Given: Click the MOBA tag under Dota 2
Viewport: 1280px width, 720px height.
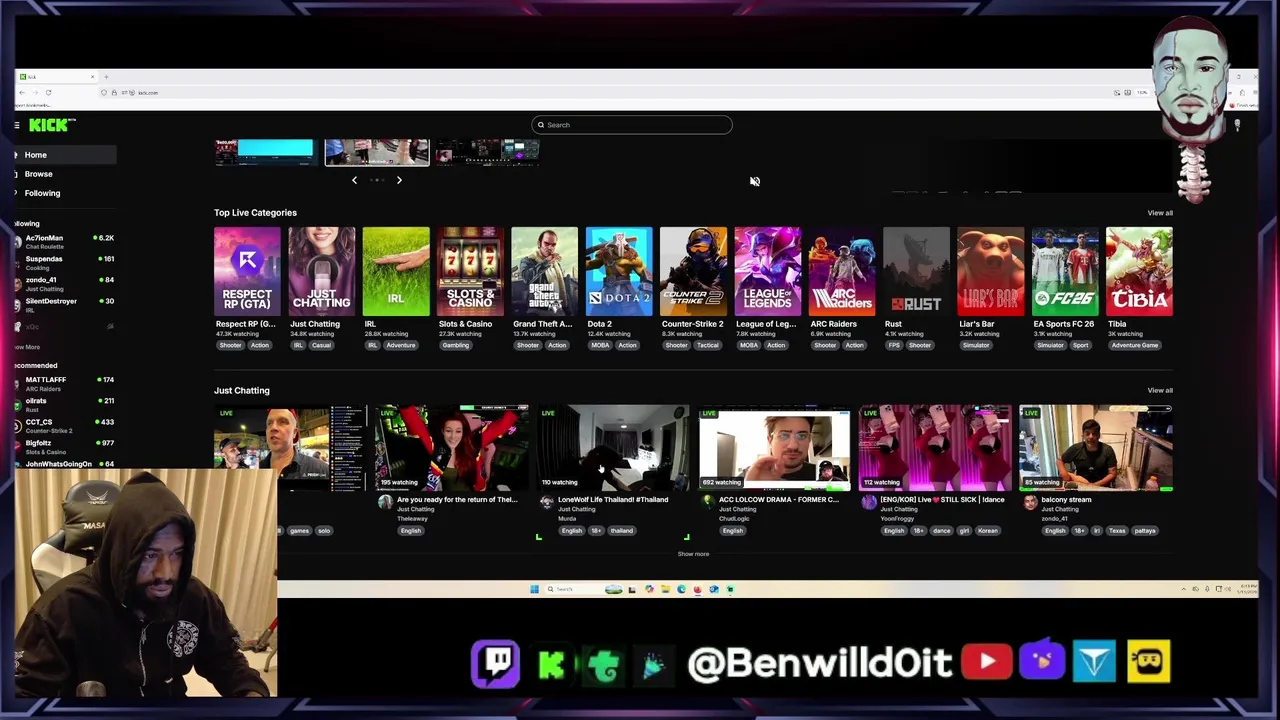Looking at the screenshot, I should 600,346.
